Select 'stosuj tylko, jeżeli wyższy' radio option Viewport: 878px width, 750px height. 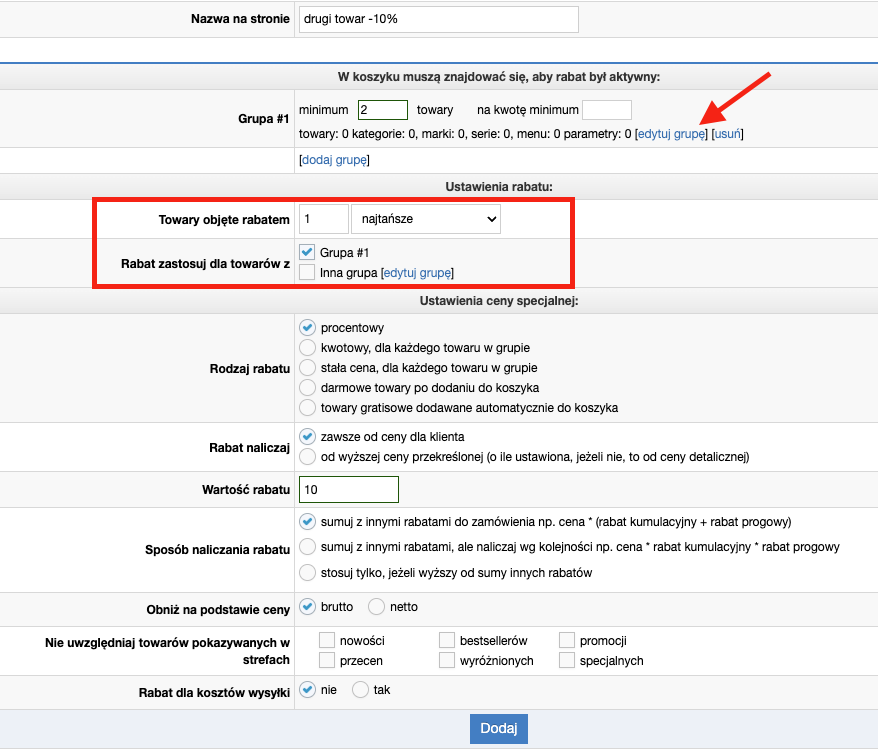pos(307,573)
